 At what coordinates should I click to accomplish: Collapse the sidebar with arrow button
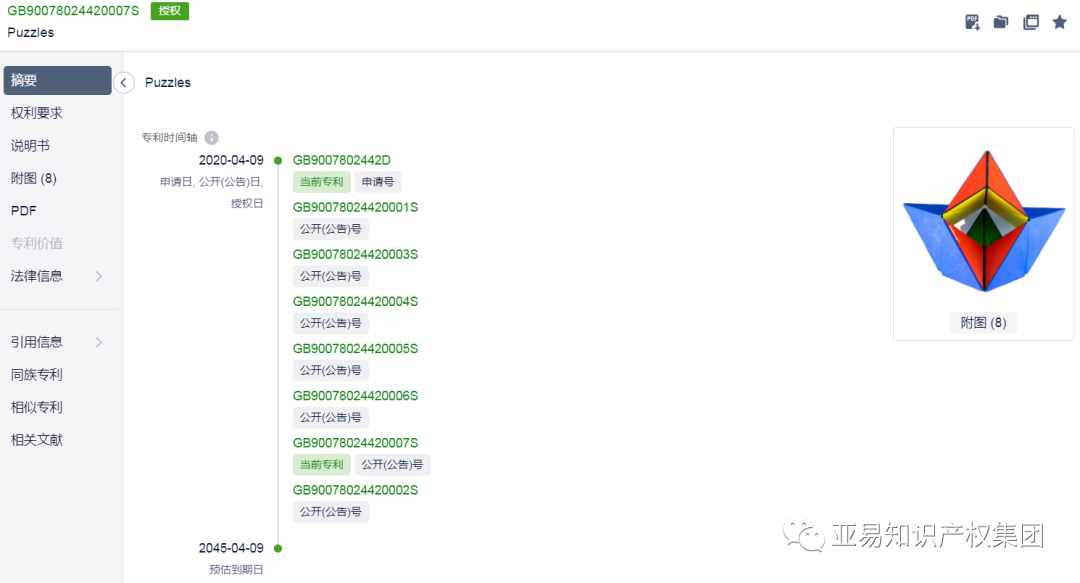point(123,83)
